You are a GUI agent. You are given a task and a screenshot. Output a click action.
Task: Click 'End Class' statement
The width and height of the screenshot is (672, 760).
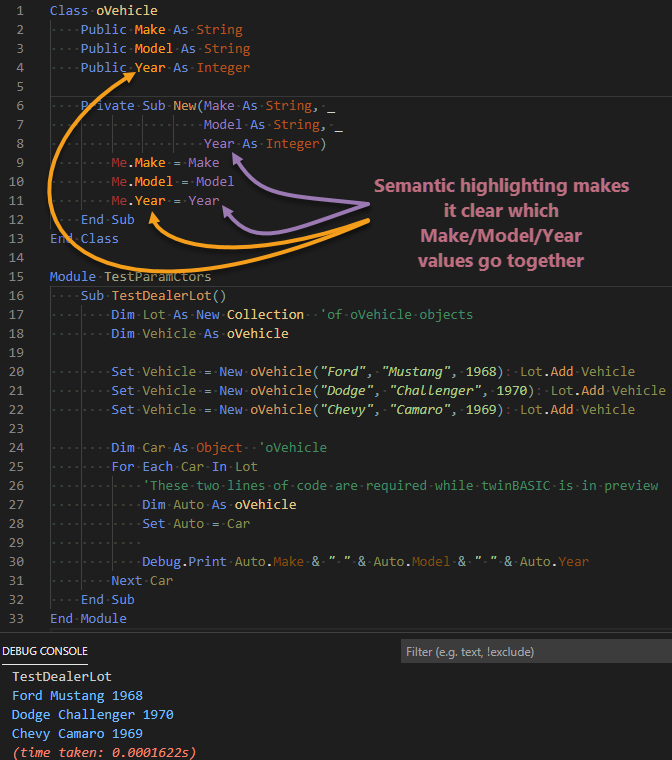(84, 238)
